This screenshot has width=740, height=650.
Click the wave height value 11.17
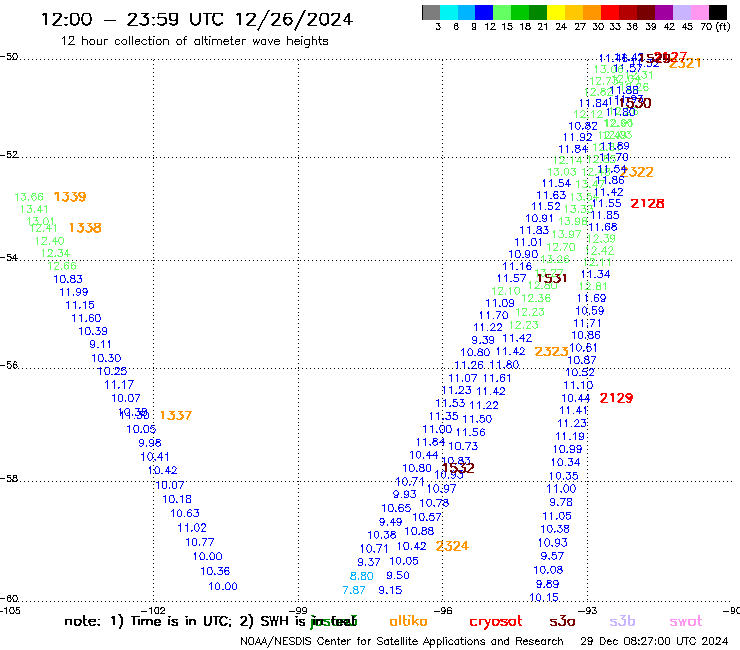point(119,385)
